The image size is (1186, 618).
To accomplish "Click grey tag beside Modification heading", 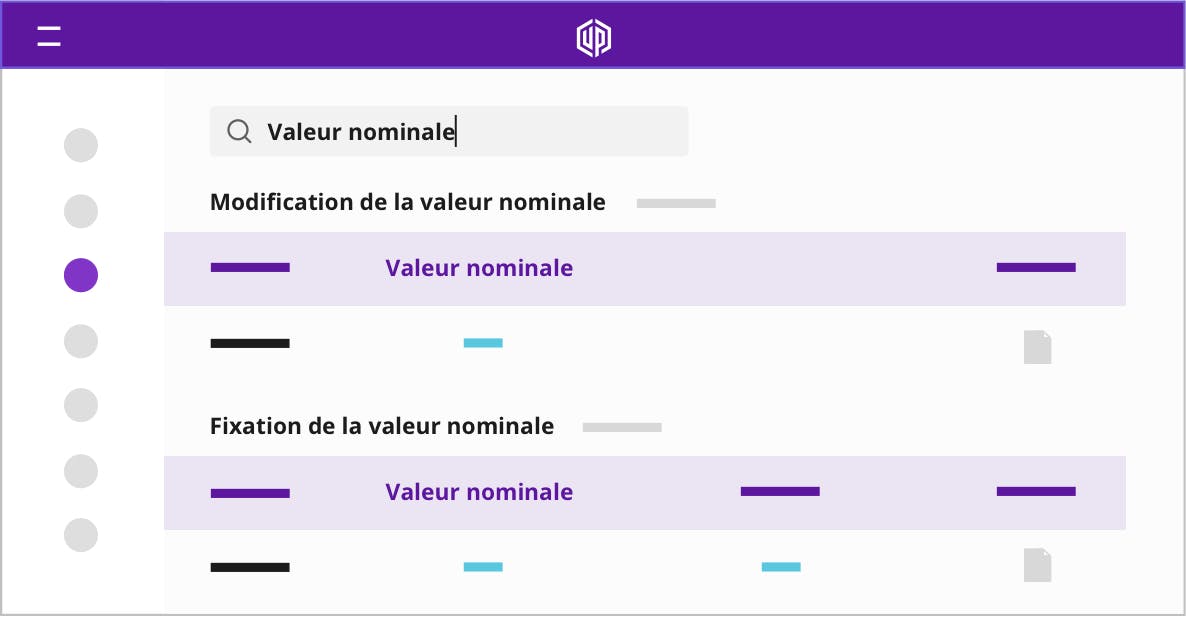I will (x=676, y=203).
